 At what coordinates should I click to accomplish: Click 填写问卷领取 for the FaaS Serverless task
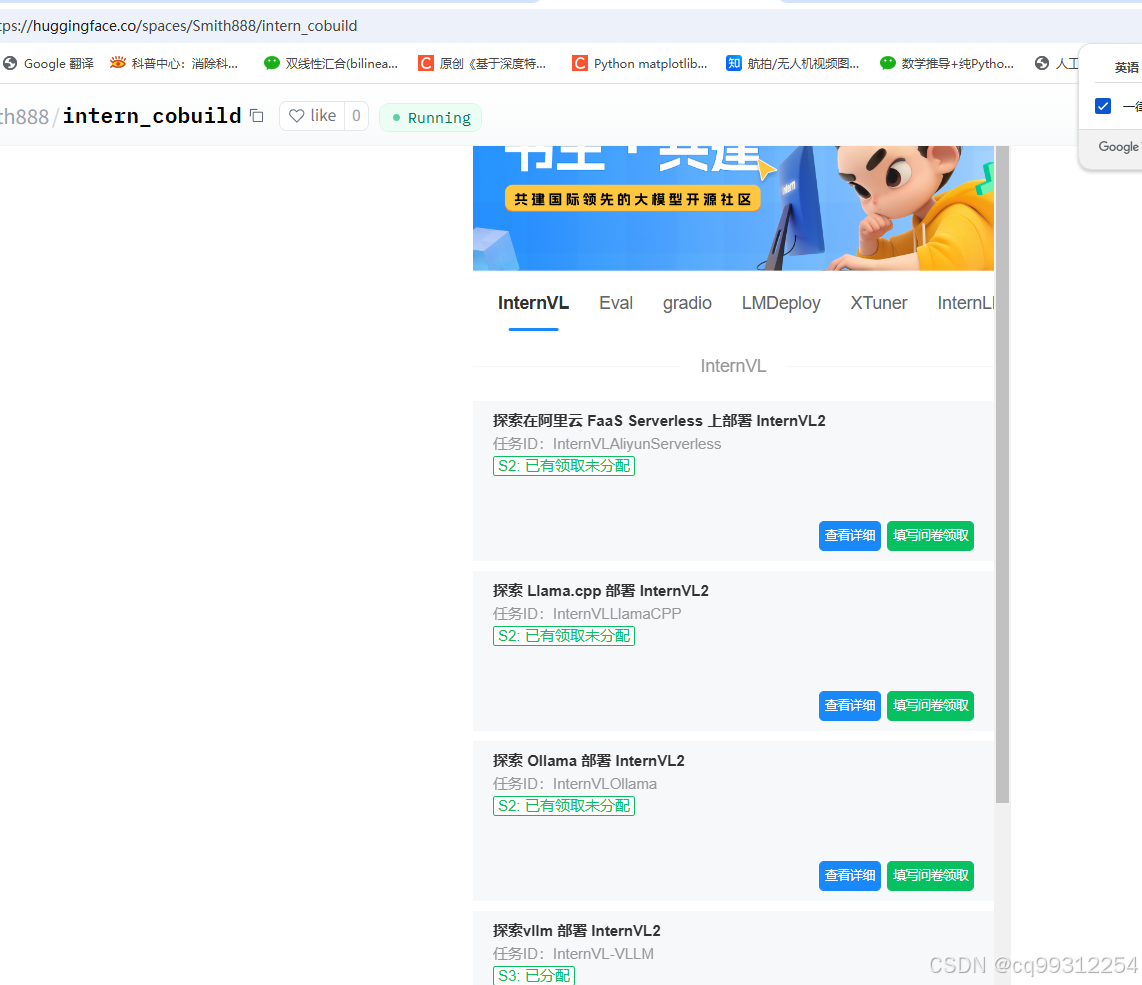930,535
